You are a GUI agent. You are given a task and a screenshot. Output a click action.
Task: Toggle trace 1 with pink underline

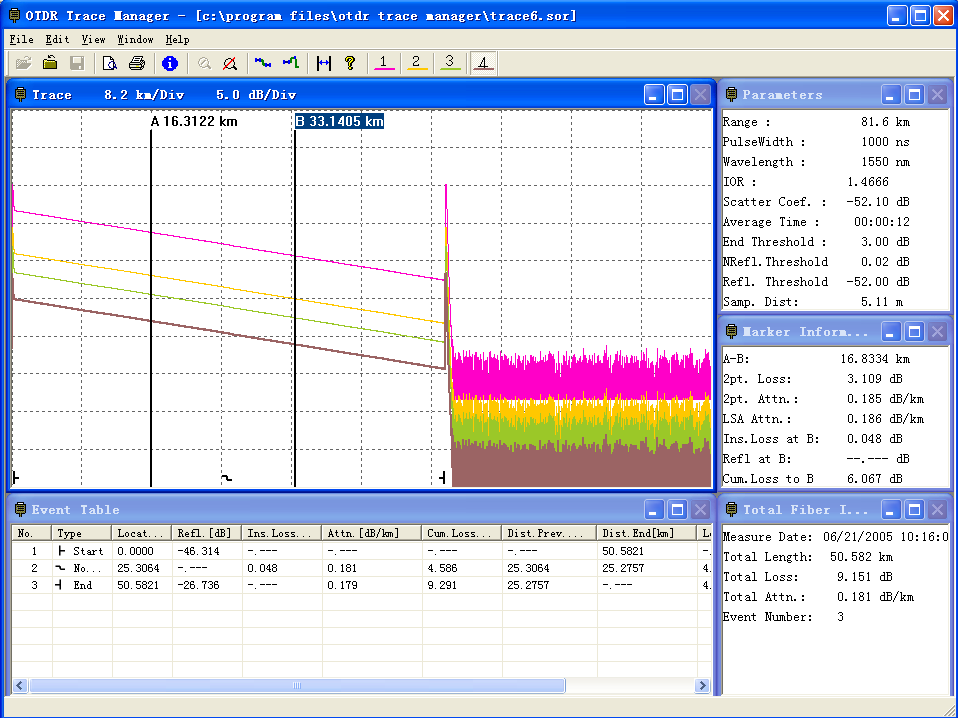[383, 63]
